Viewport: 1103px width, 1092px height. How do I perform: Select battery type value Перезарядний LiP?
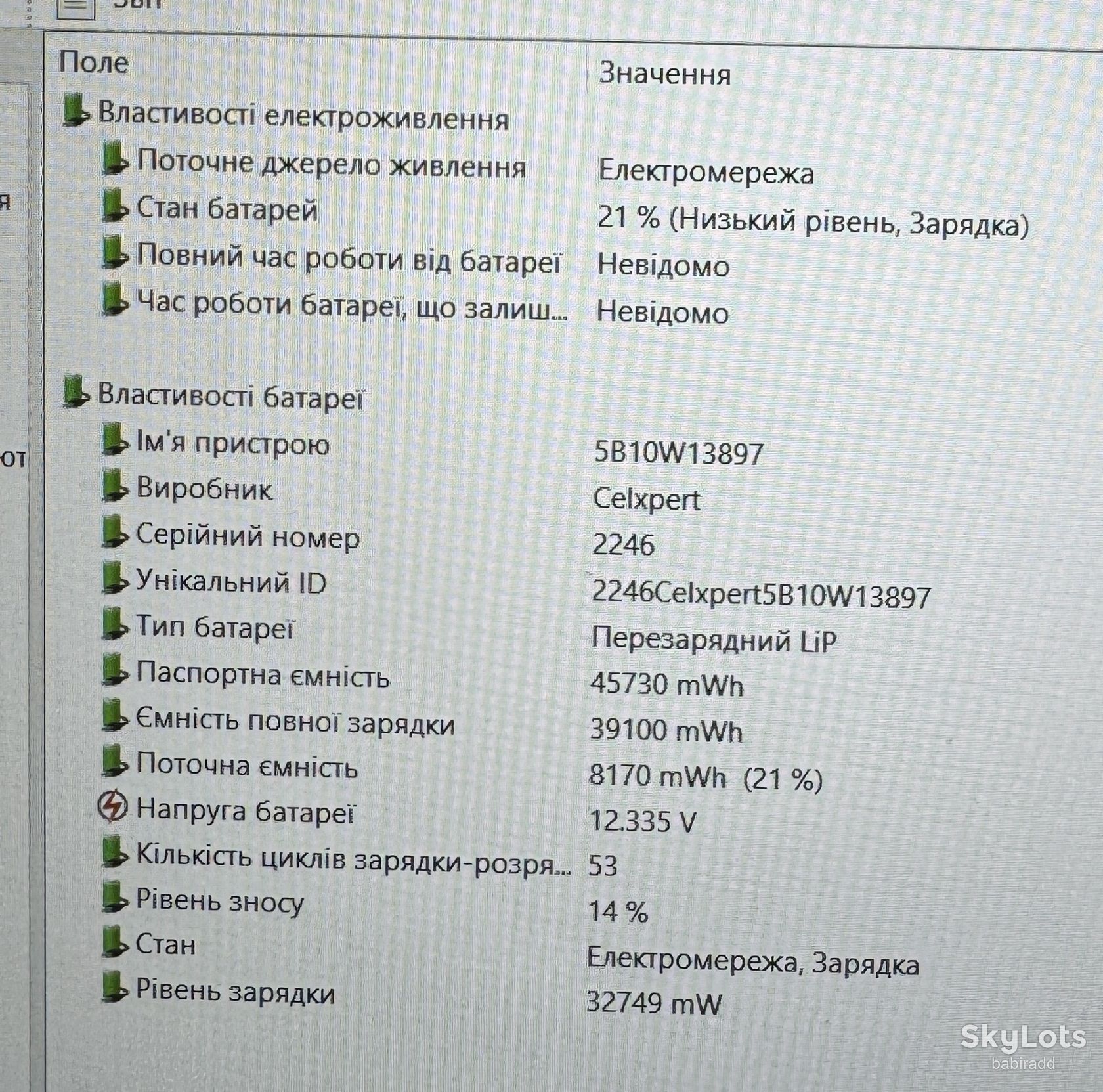tap(714, 640)
